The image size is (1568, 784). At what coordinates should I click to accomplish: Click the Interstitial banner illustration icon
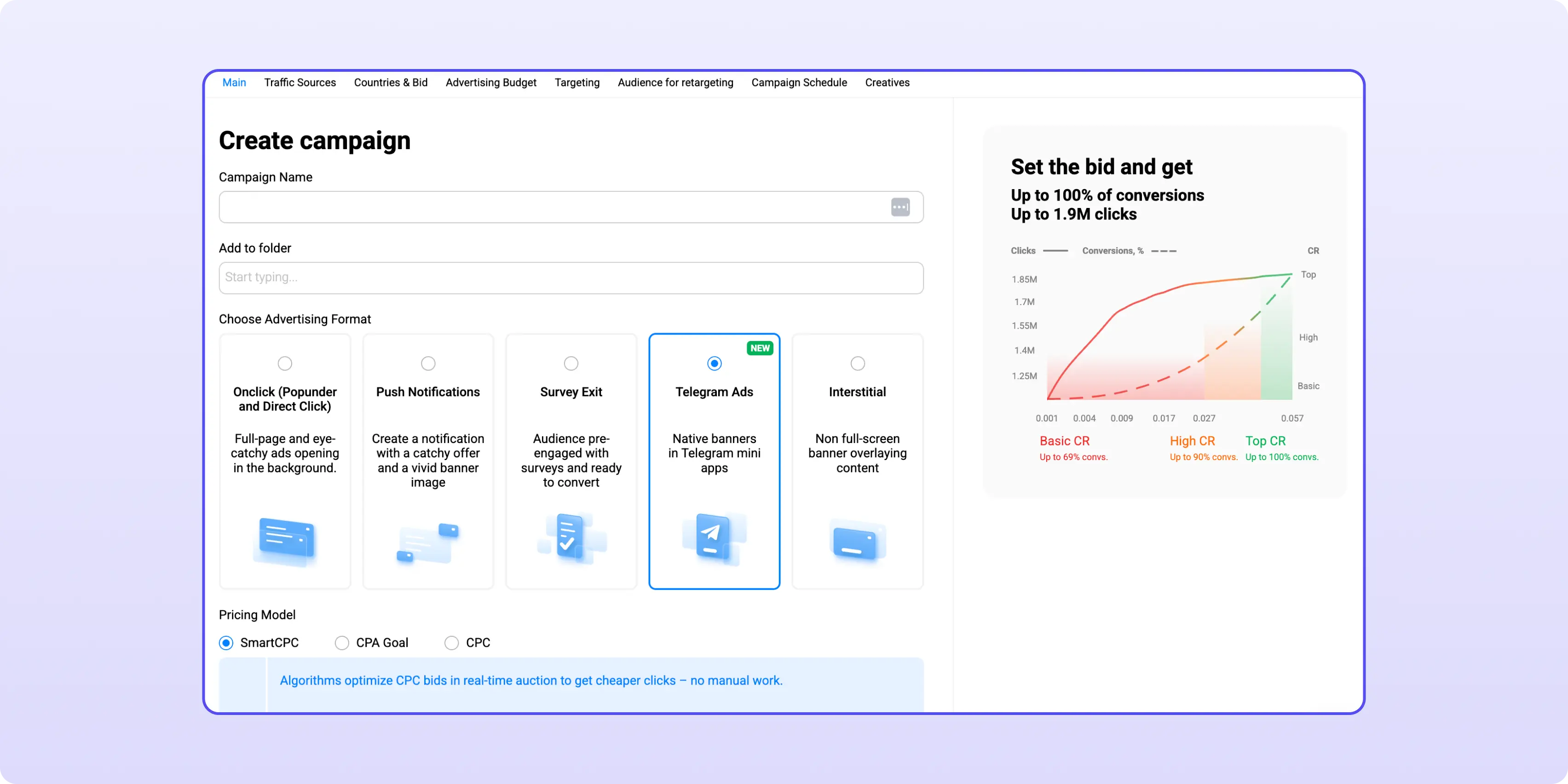pos(857,542)
